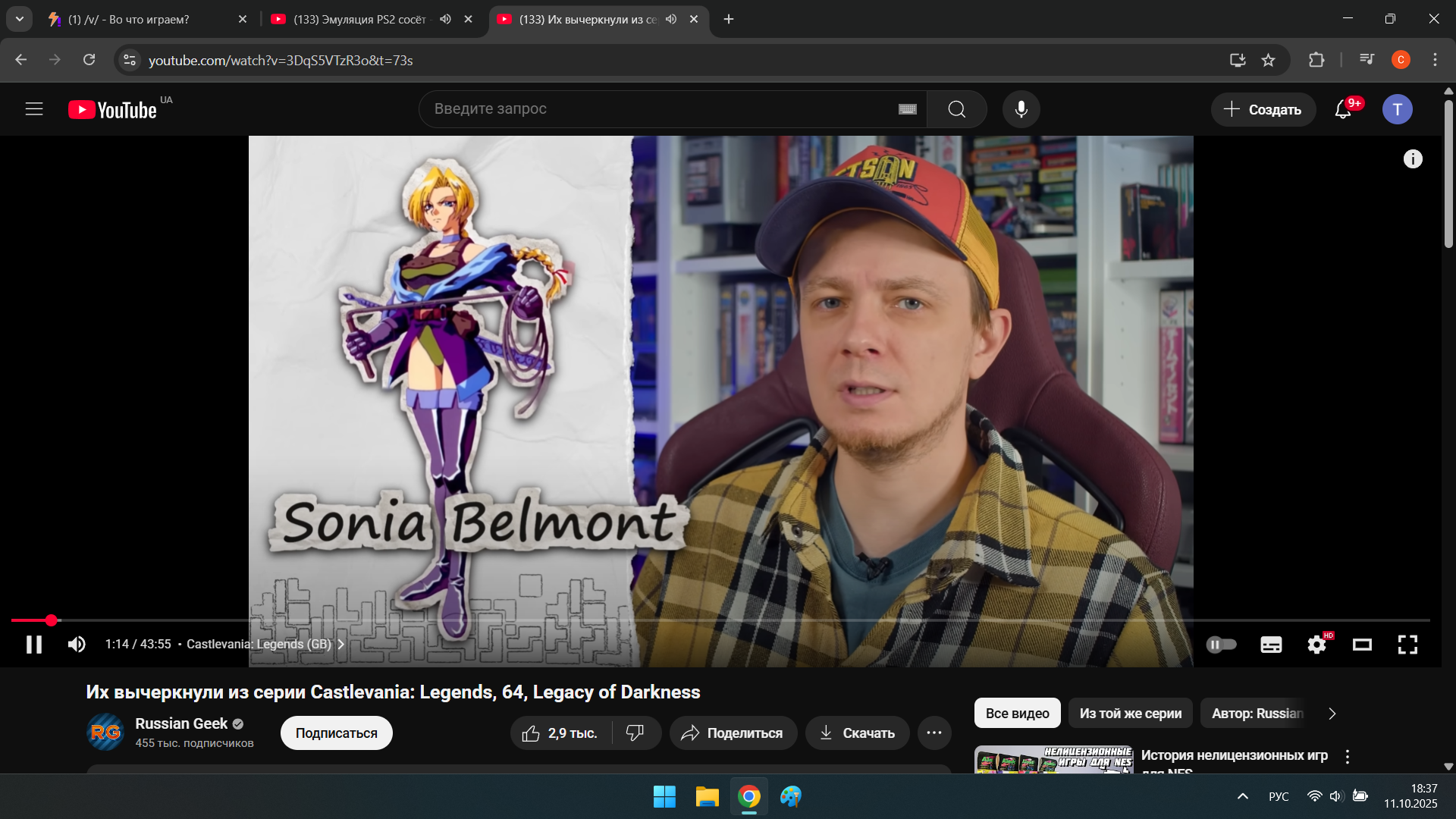Open video settings gear icon
This screenshot has height=819, width=1456.
point(1316,645)
